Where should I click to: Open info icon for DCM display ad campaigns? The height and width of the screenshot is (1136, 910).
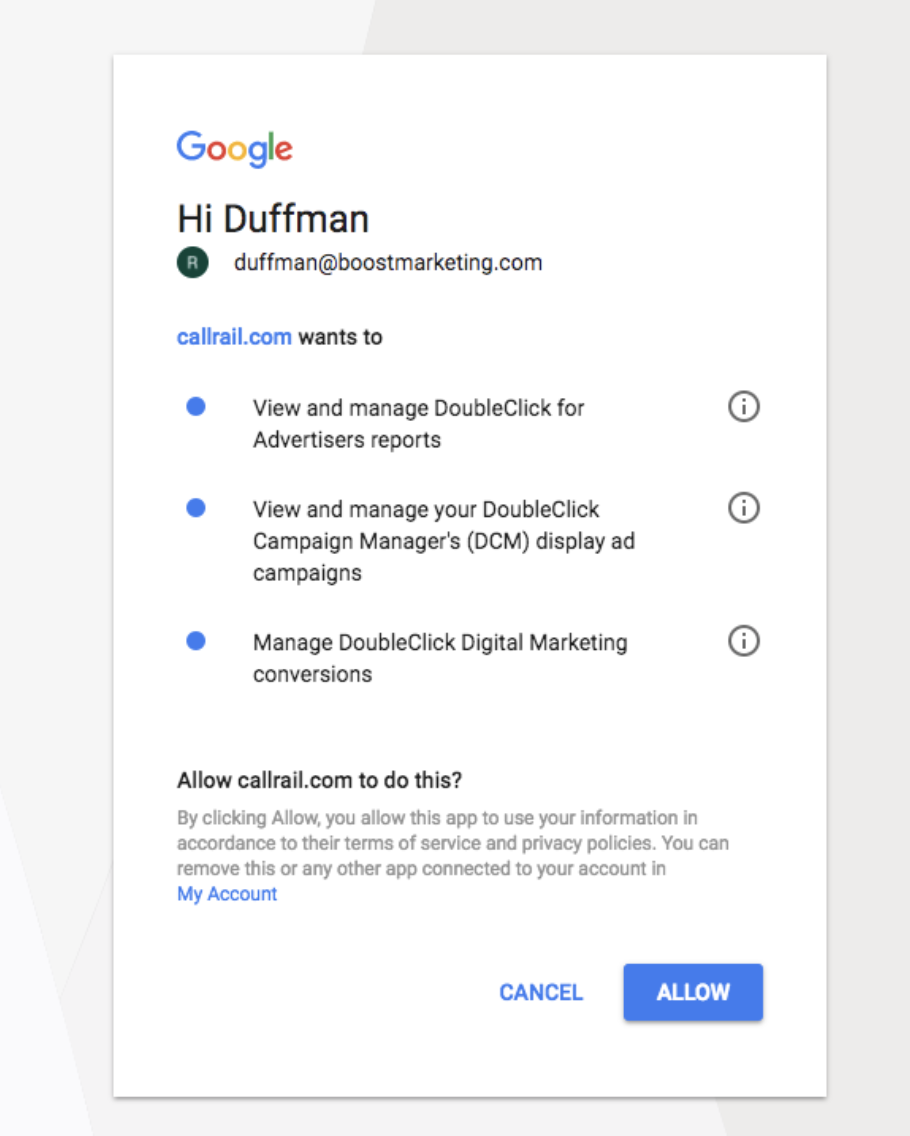[743, 508]
